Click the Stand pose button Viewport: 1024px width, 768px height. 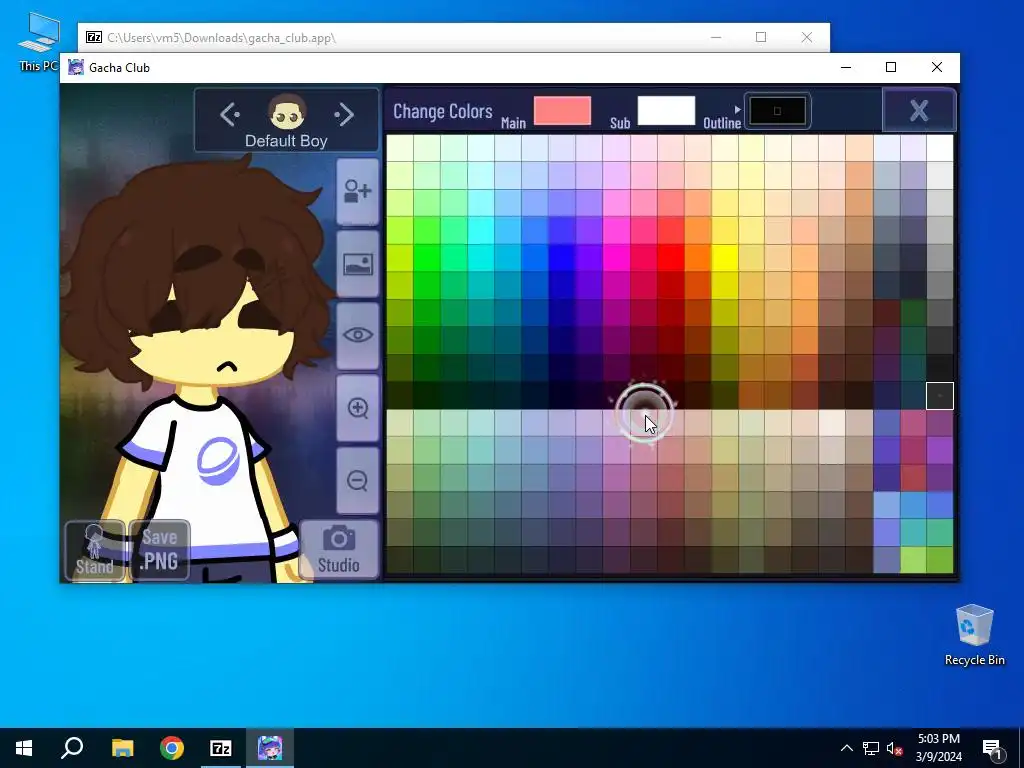click(95, 549)
